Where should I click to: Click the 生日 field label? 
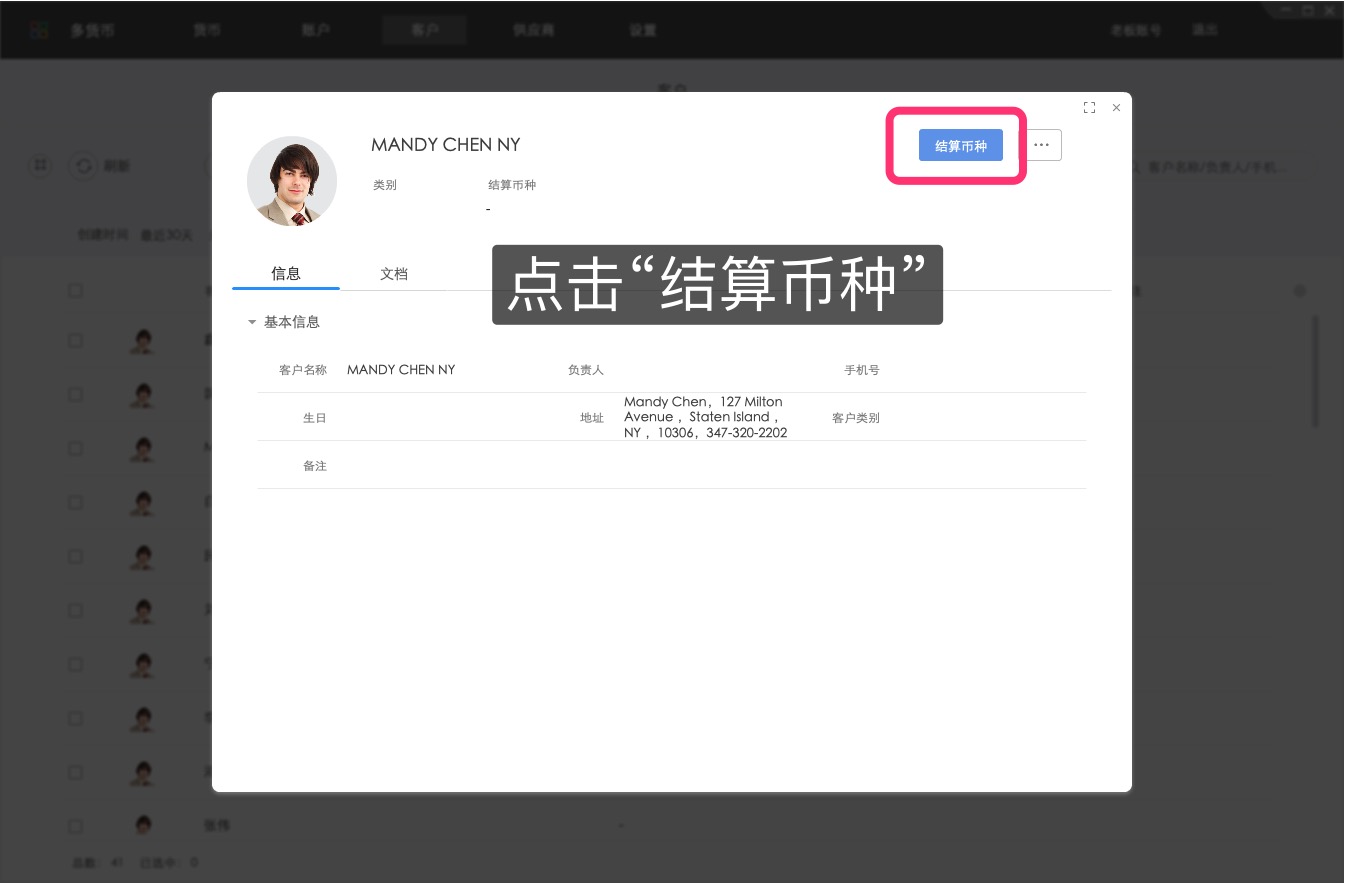pos(315,418)
